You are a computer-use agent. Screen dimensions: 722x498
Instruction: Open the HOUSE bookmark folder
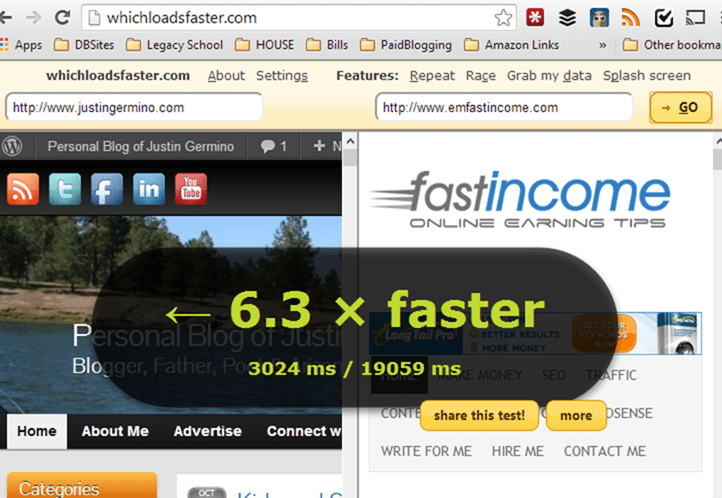click(x=264, y=45)
